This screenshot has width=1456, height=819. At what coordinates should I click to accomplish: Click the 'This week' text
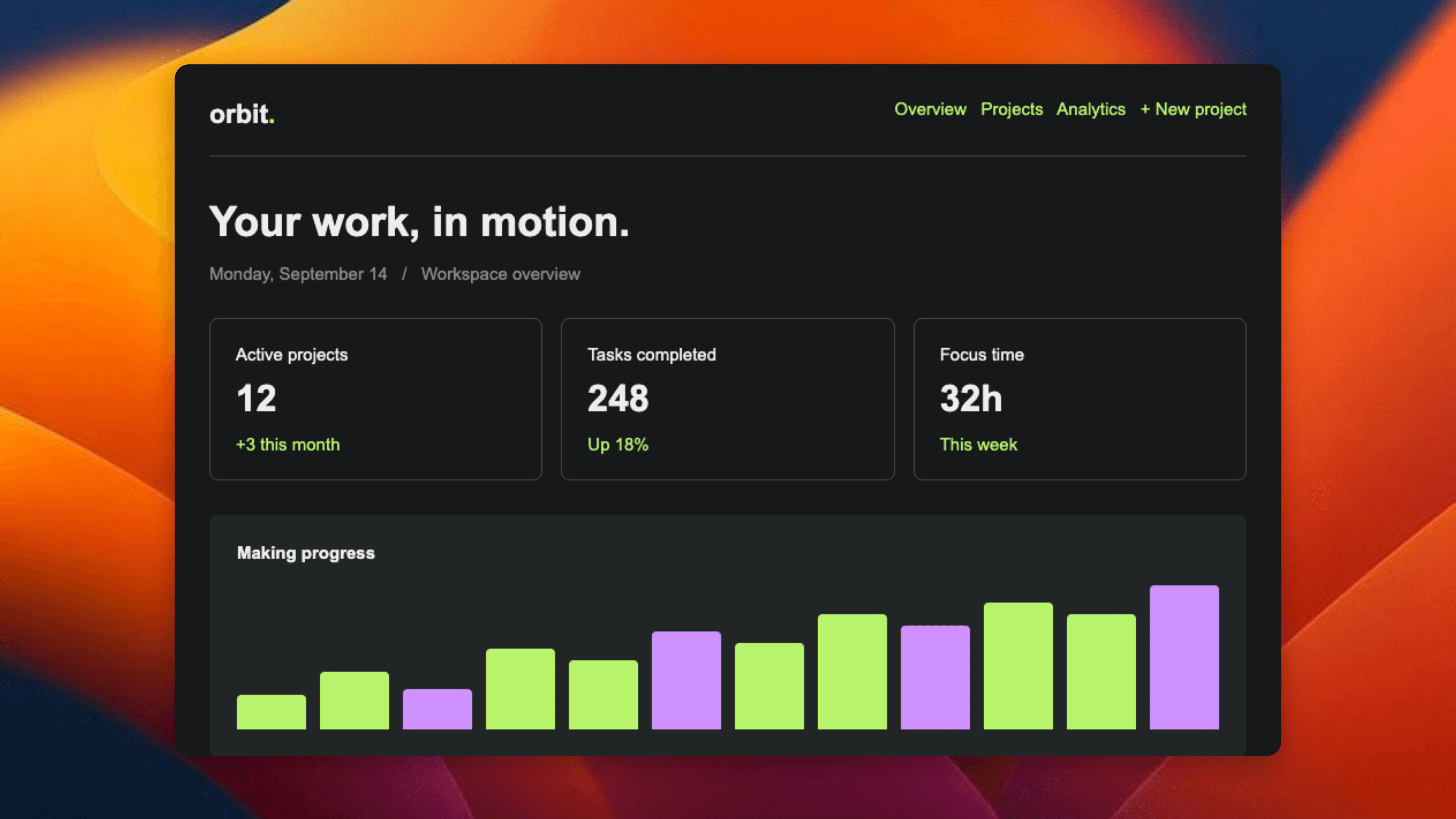978,444
